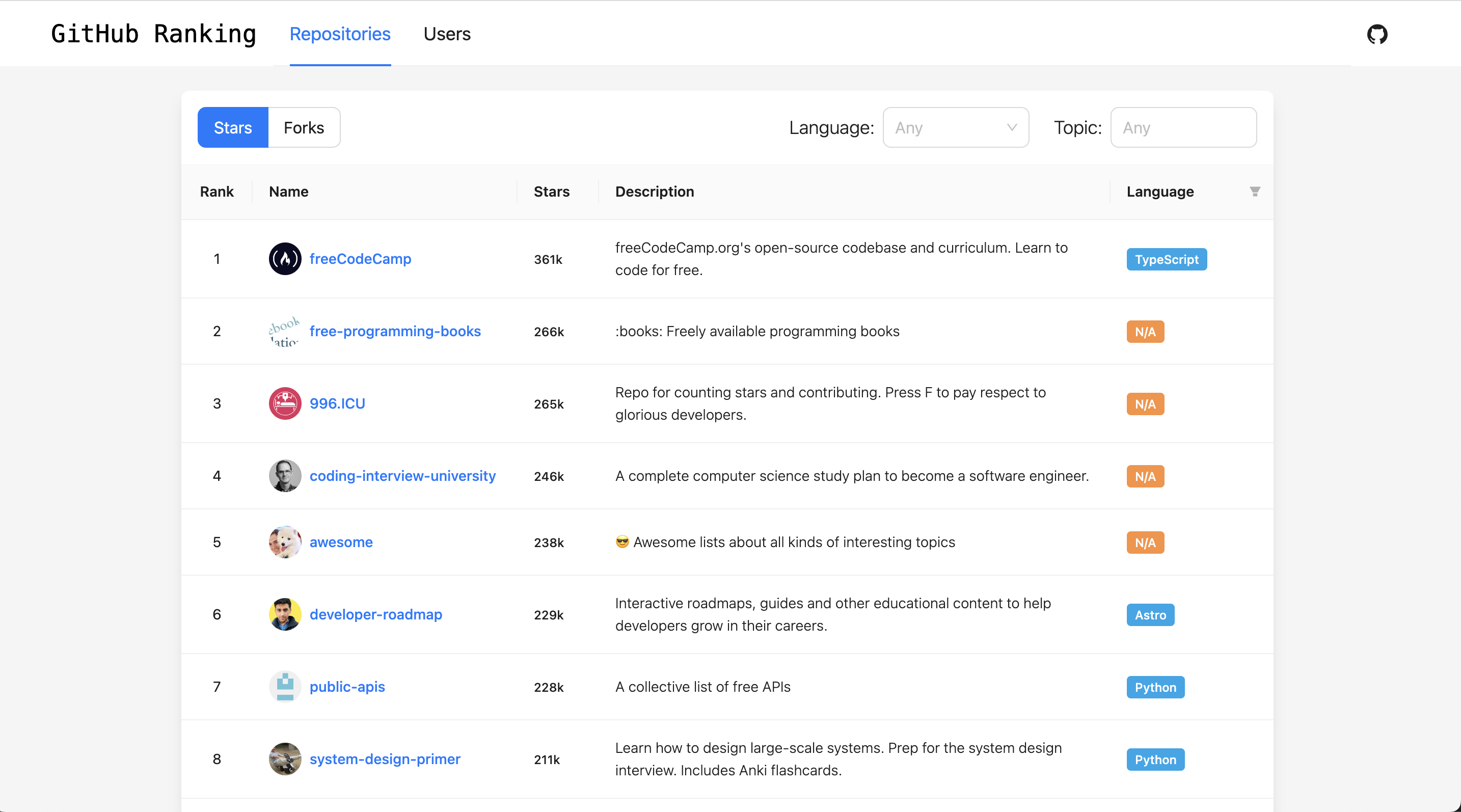1461x812 pixels.
Task: Click the Python tag in system-design-primer row
Action: tap(1155, 760)
